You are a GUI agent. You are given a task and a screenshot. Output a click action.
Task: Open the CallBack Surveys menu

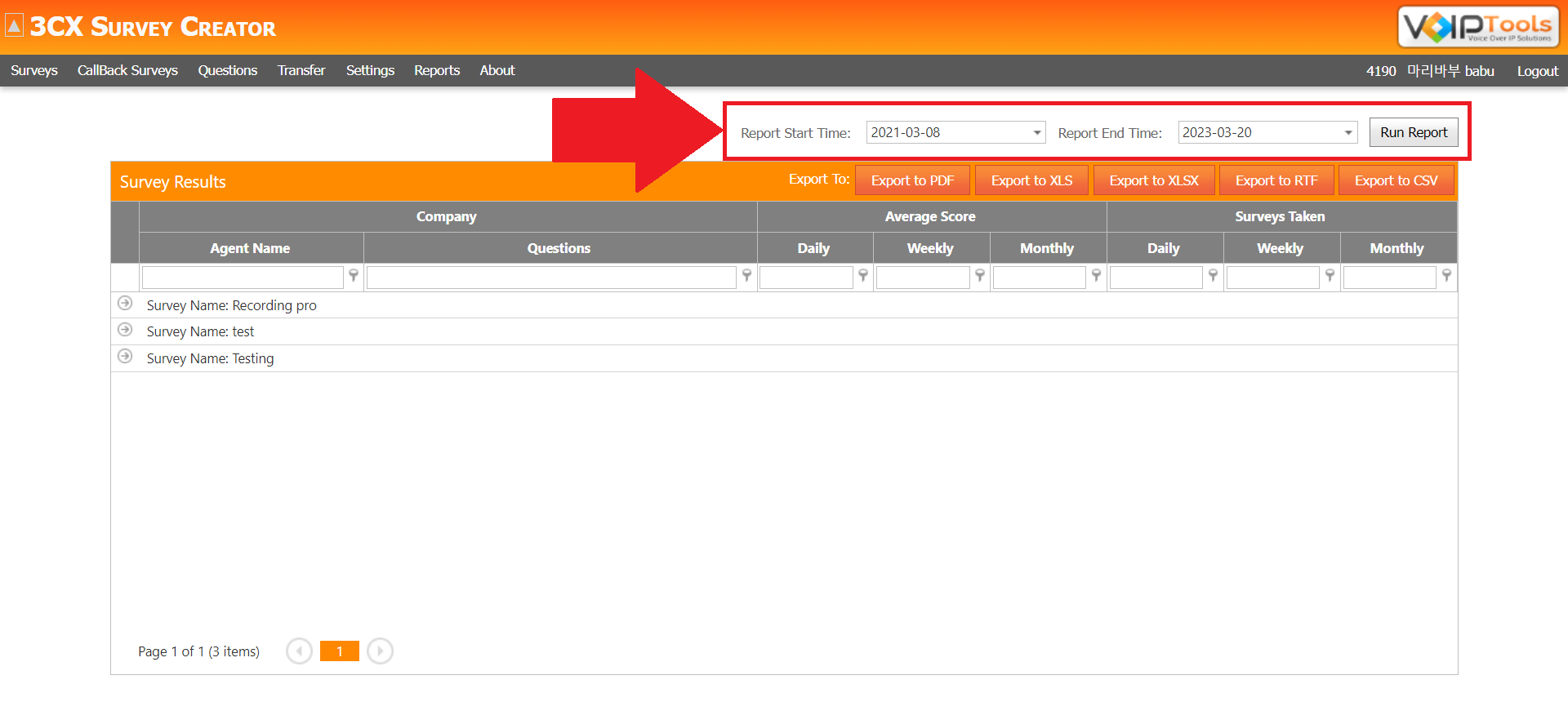coord(127,70)
